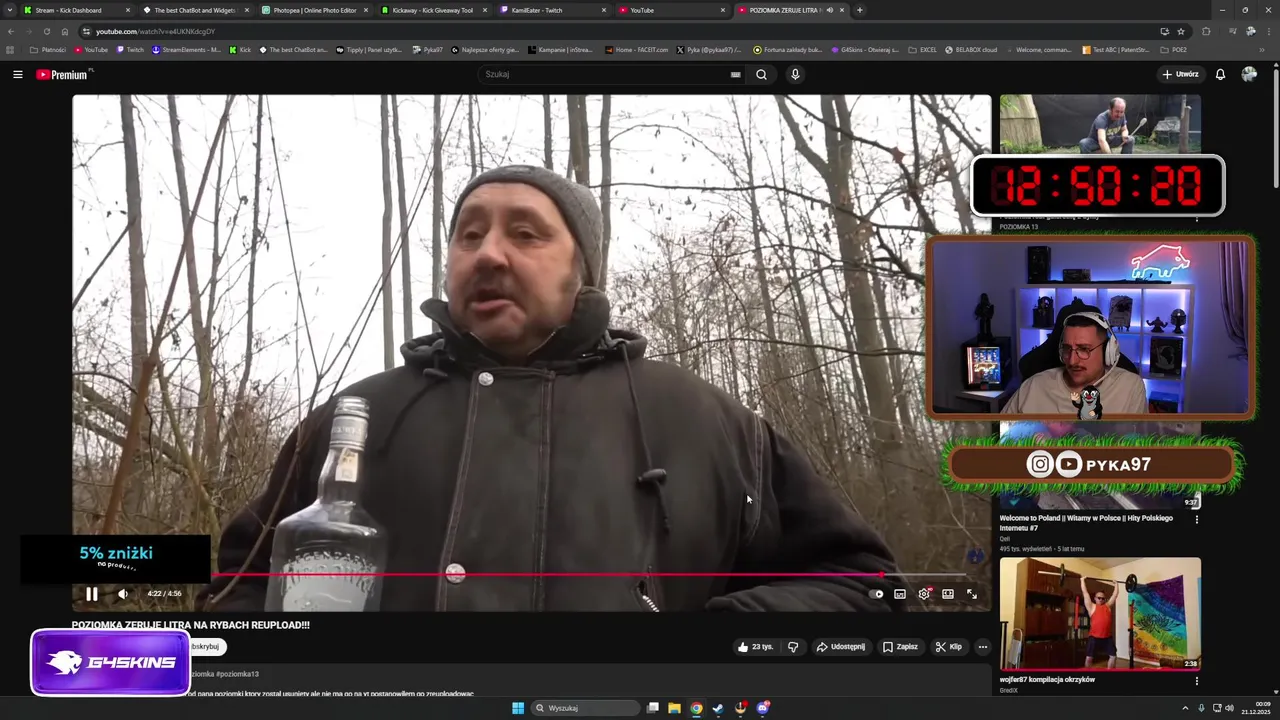Switch to KamilEater - Twitch tab

(x=550, y=10)
